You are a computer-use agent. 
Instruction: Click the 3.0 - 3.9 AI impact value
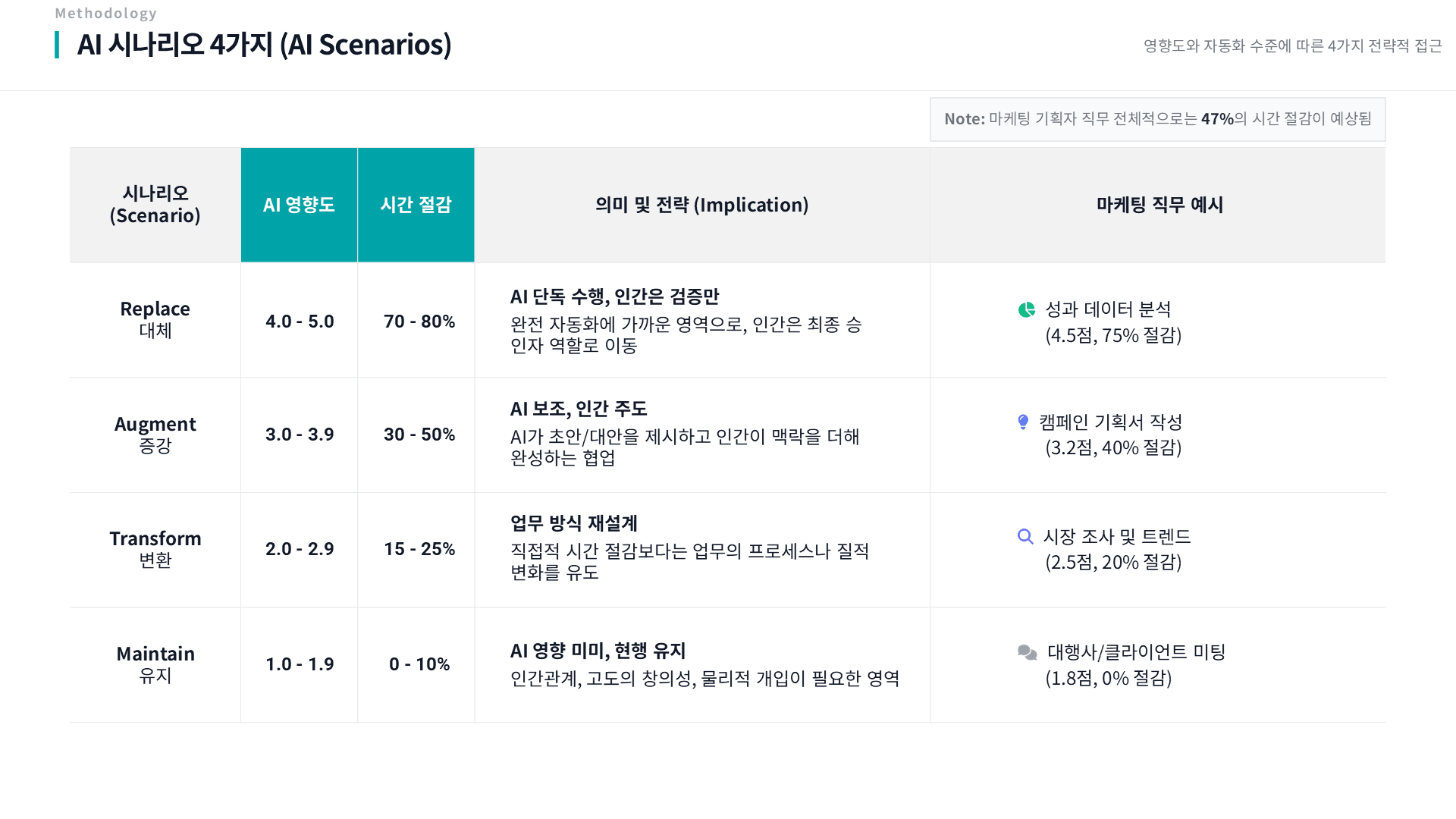point(300,435)
